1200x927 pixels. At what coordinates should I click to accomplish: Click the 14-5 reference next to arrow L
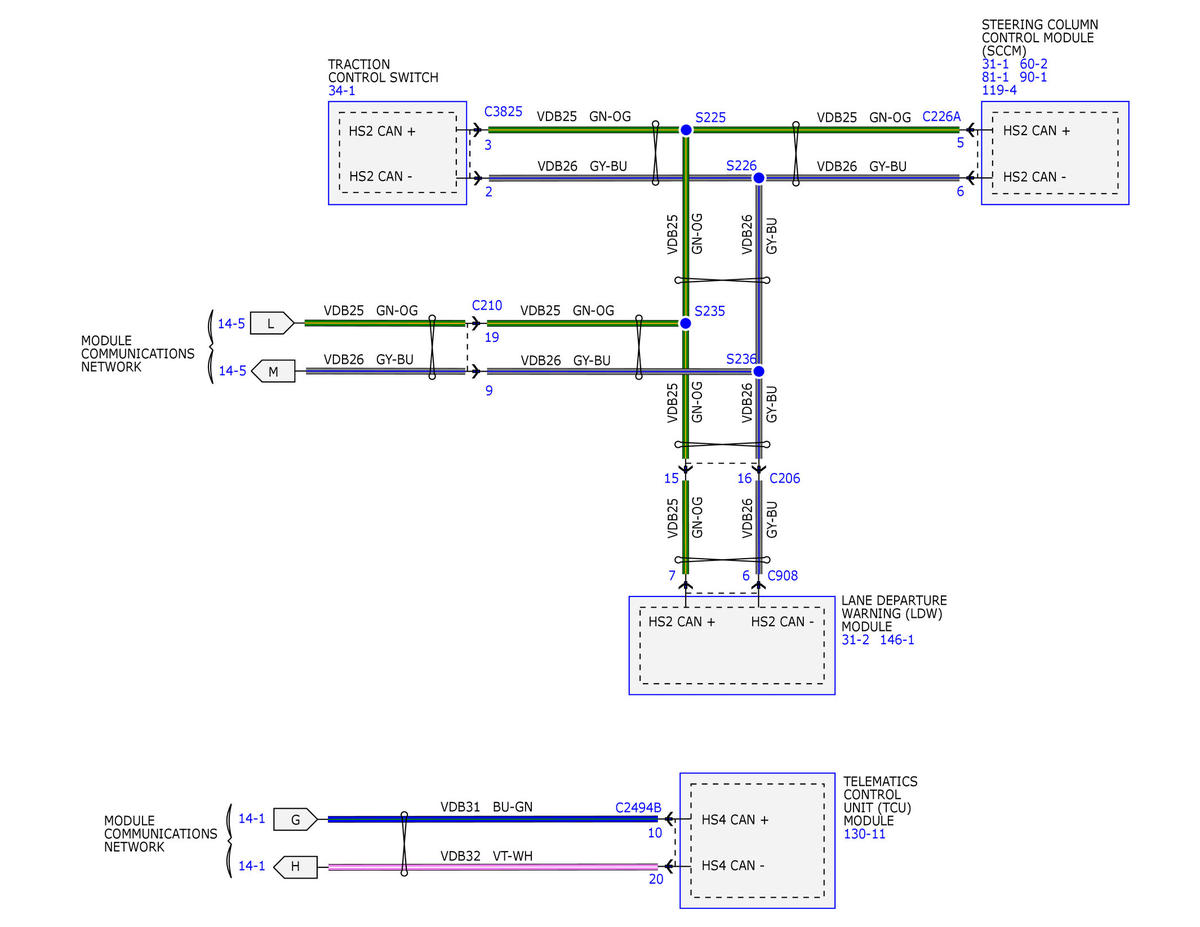click(x=232, y=323)
